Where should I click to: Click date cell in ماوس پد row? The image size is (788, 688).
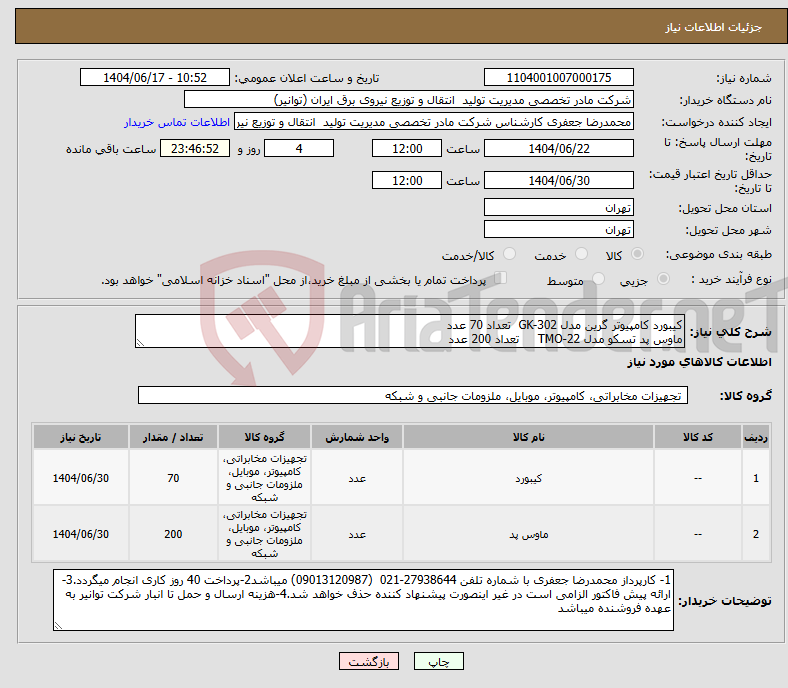pos(81,534)
